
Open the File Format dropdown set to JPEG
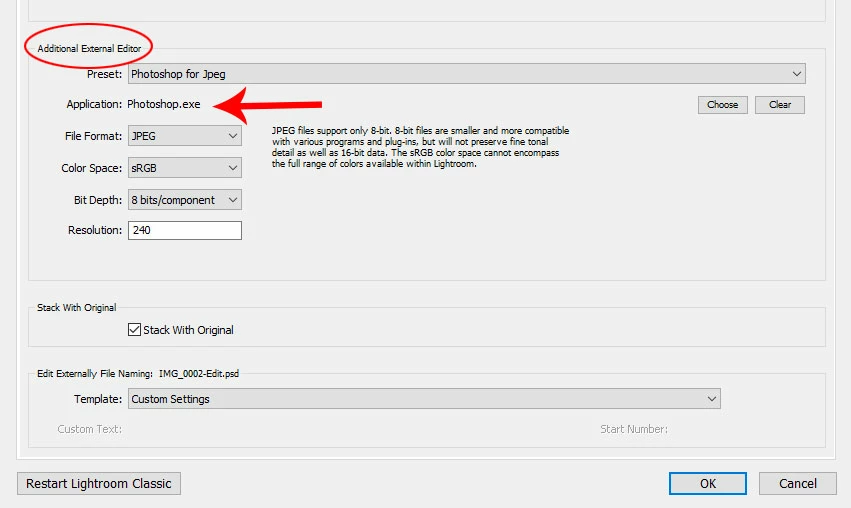tap(185, 136)
